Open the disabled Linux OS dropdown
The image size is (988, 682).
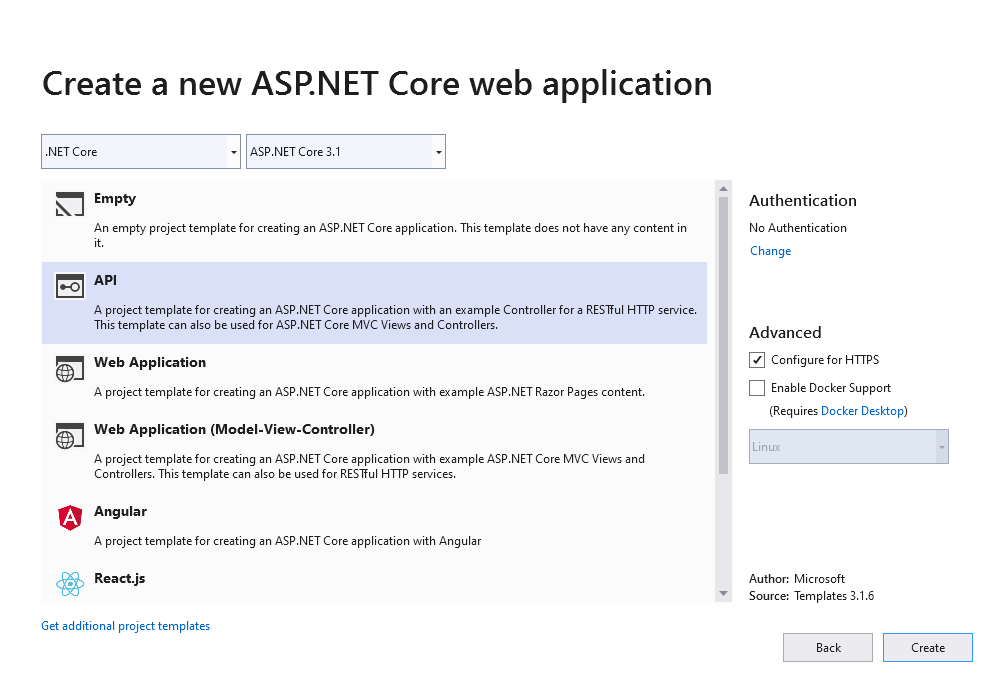pos(848,446)
